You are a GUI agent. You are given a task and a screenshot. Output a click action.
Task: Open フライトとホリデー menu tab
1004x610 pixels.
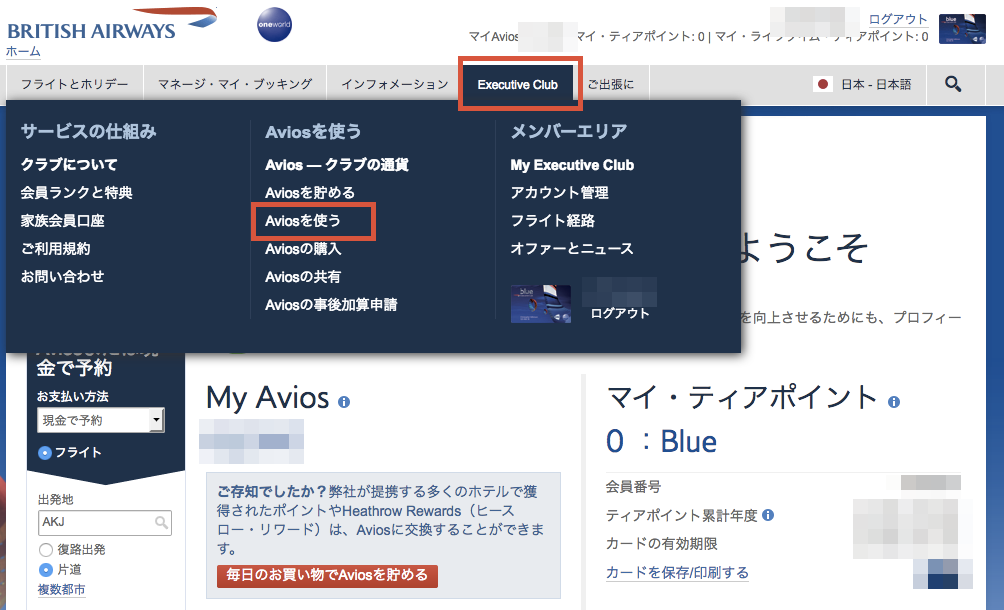coord(74,84)
